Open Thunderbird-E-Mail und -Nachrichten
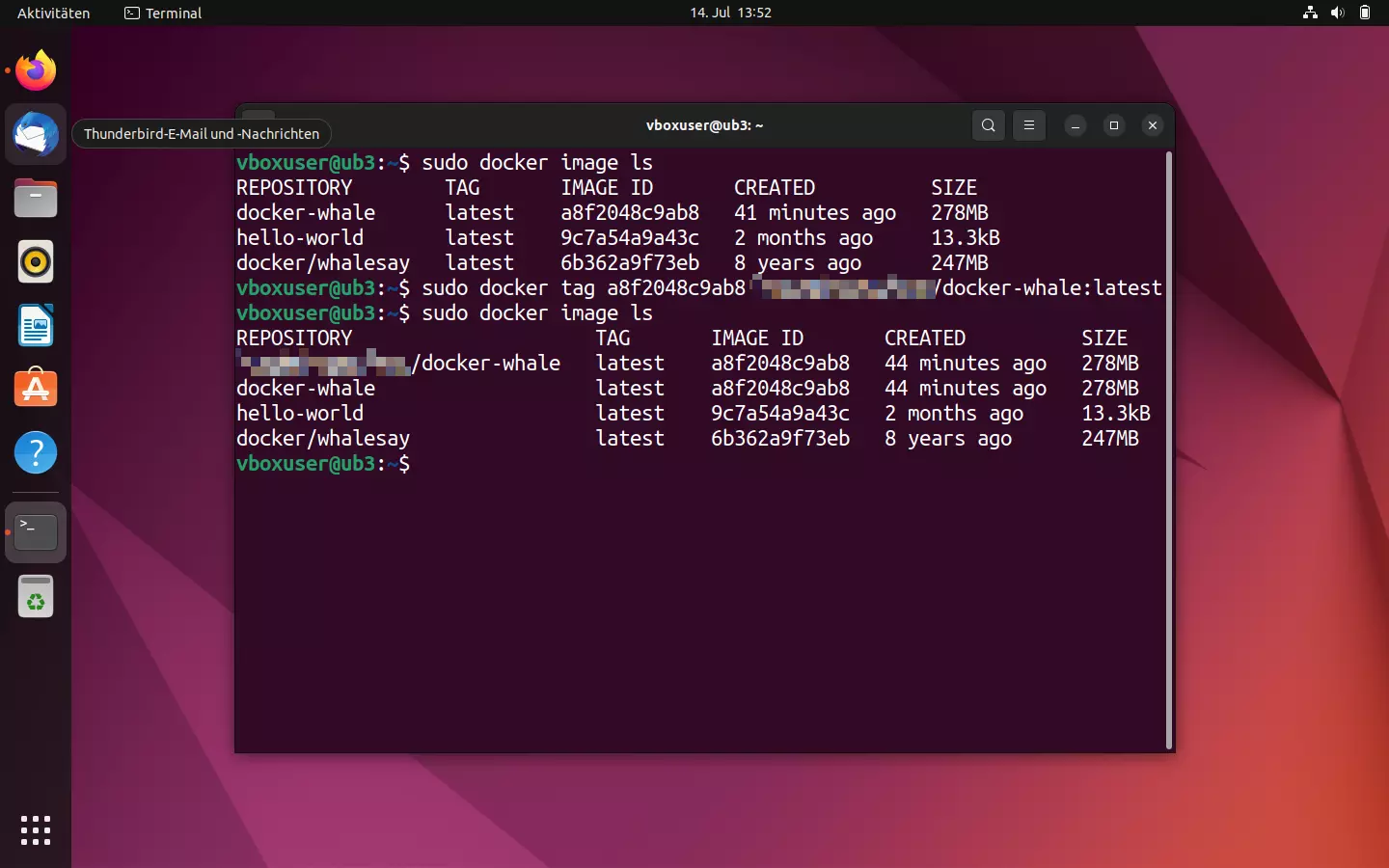Image resolution: width=1389 pixels, height=868 pixels. (x=35, y=134)
